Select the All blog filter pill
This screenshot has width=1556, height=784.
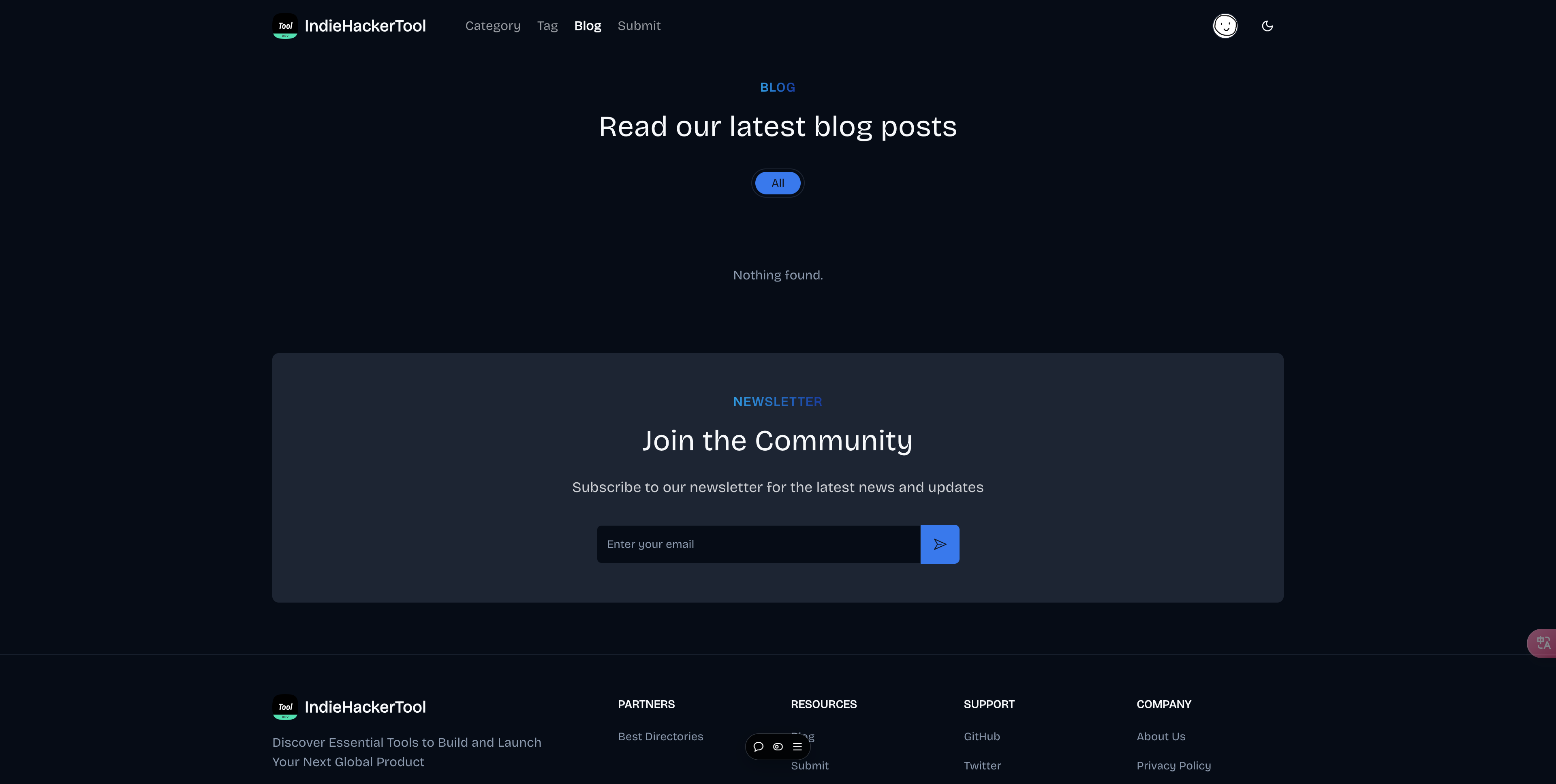(778, 183)
